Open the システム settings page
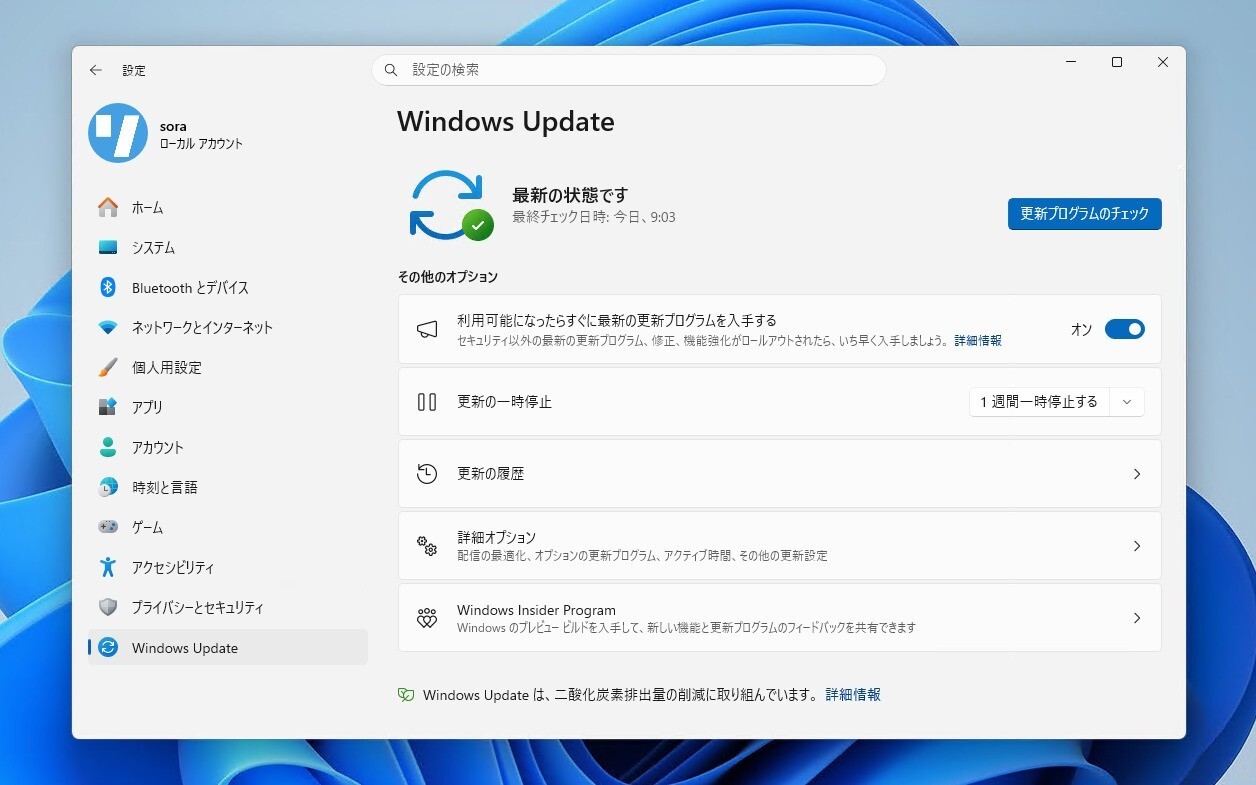The height and width of the screenshot is (785, 1256). click(x=228, y=247)
